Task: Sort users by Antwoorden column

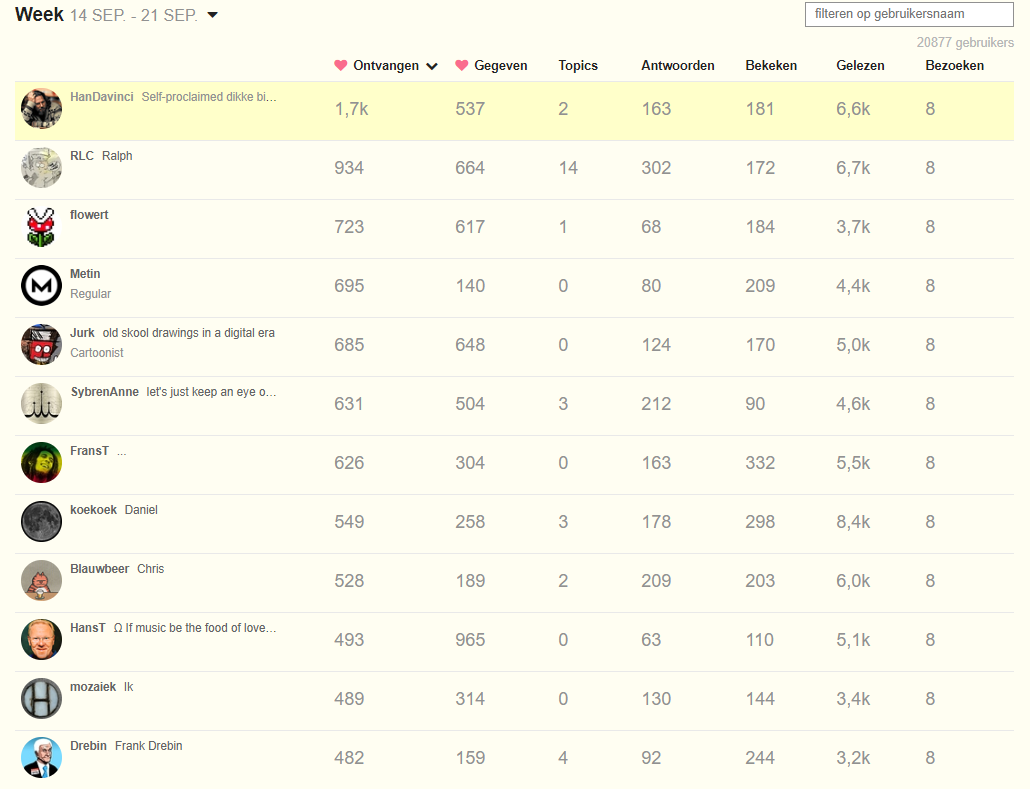Action: click(678, 66)
